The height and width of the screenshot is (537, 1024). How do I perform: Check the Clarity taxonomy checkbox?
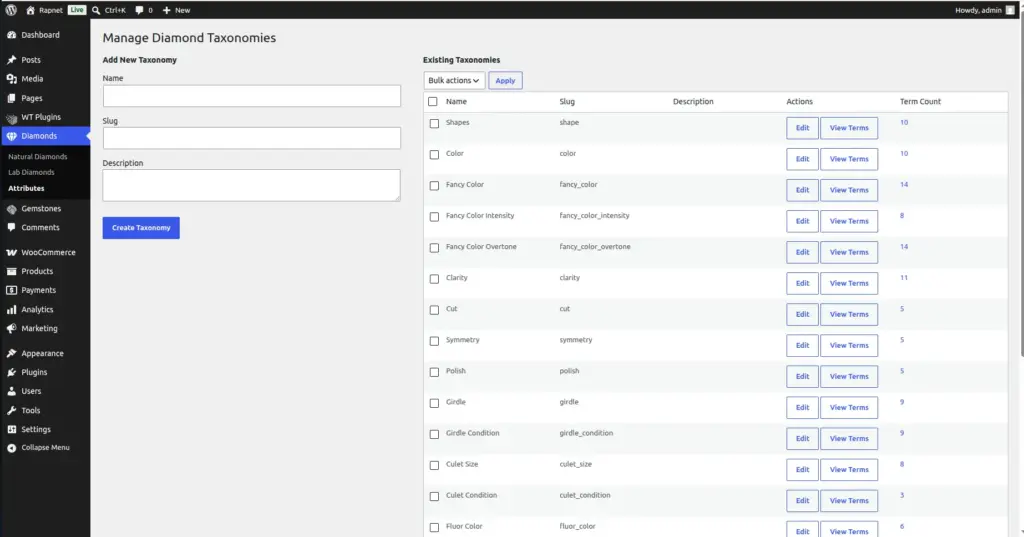click(x=434, y=279)
